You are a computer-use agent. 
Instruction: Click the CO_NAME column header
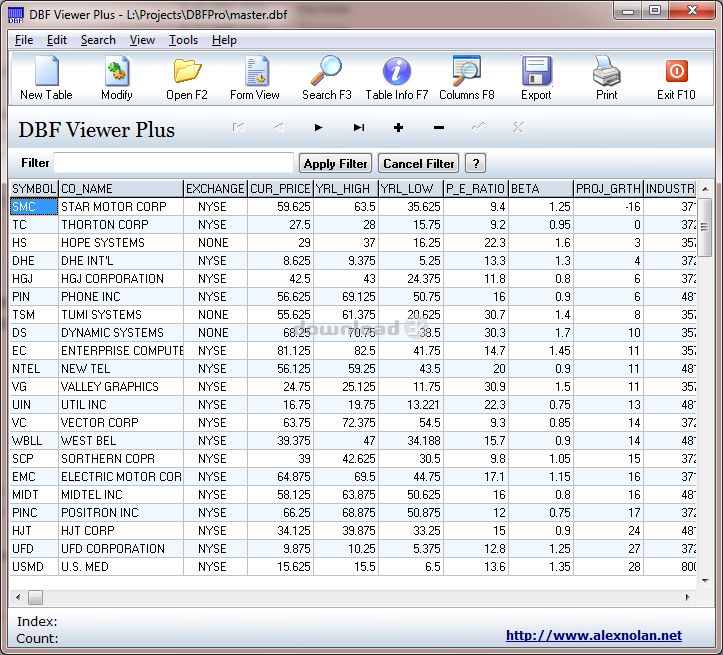(121, 189)
